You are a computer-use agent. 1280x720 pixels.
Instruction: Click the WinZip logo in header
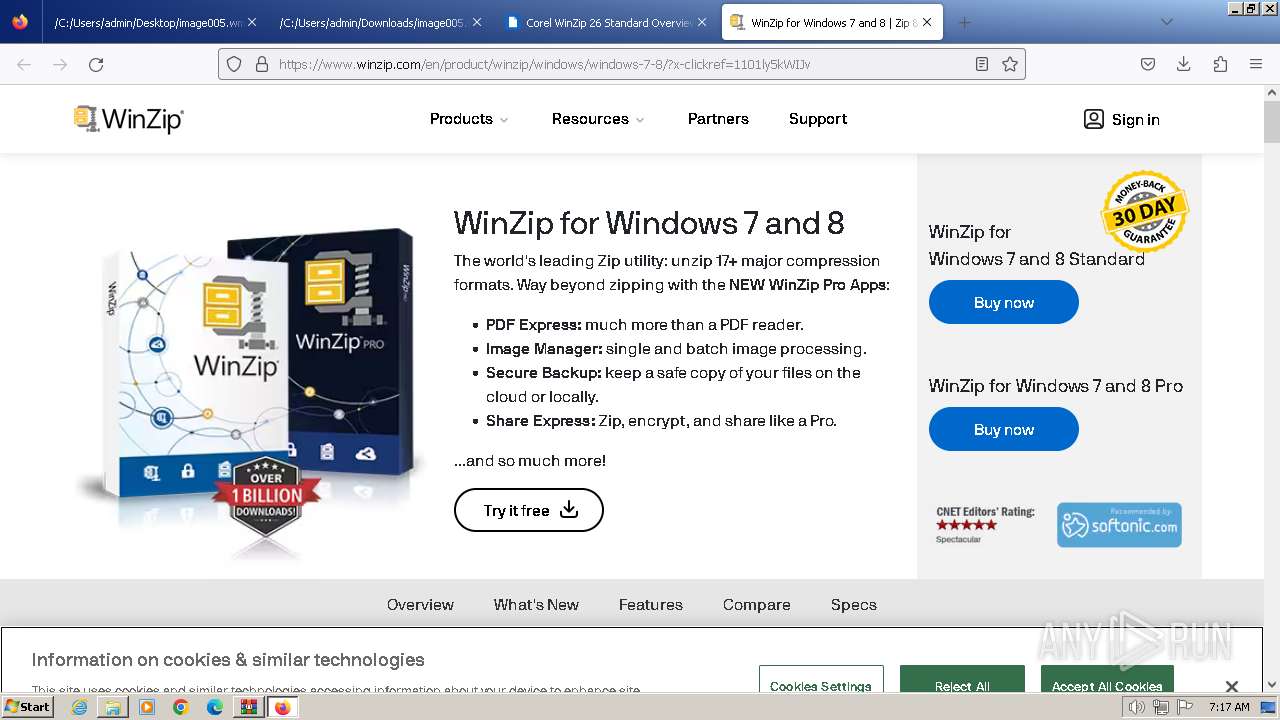(129, 119)
